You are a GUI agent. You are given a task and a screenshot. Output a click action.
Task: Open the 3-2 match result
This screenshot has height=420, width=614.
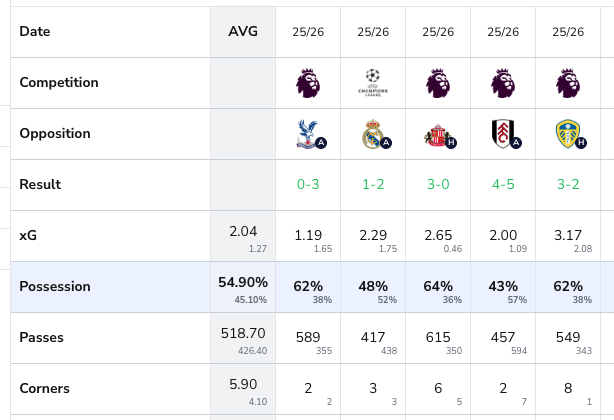pos(568,185)
